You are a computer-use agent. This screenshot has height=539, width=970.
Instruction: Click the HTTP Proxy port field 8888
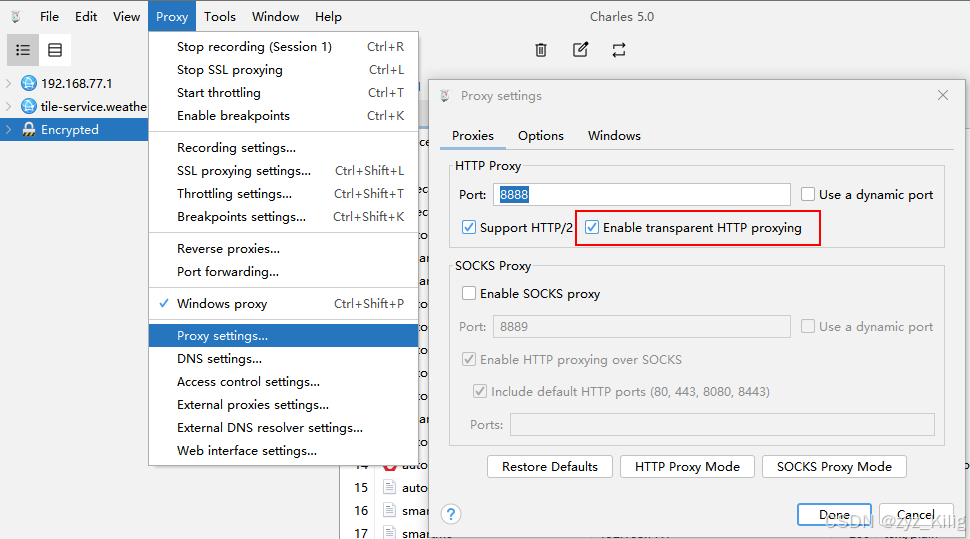click(642, 194)
